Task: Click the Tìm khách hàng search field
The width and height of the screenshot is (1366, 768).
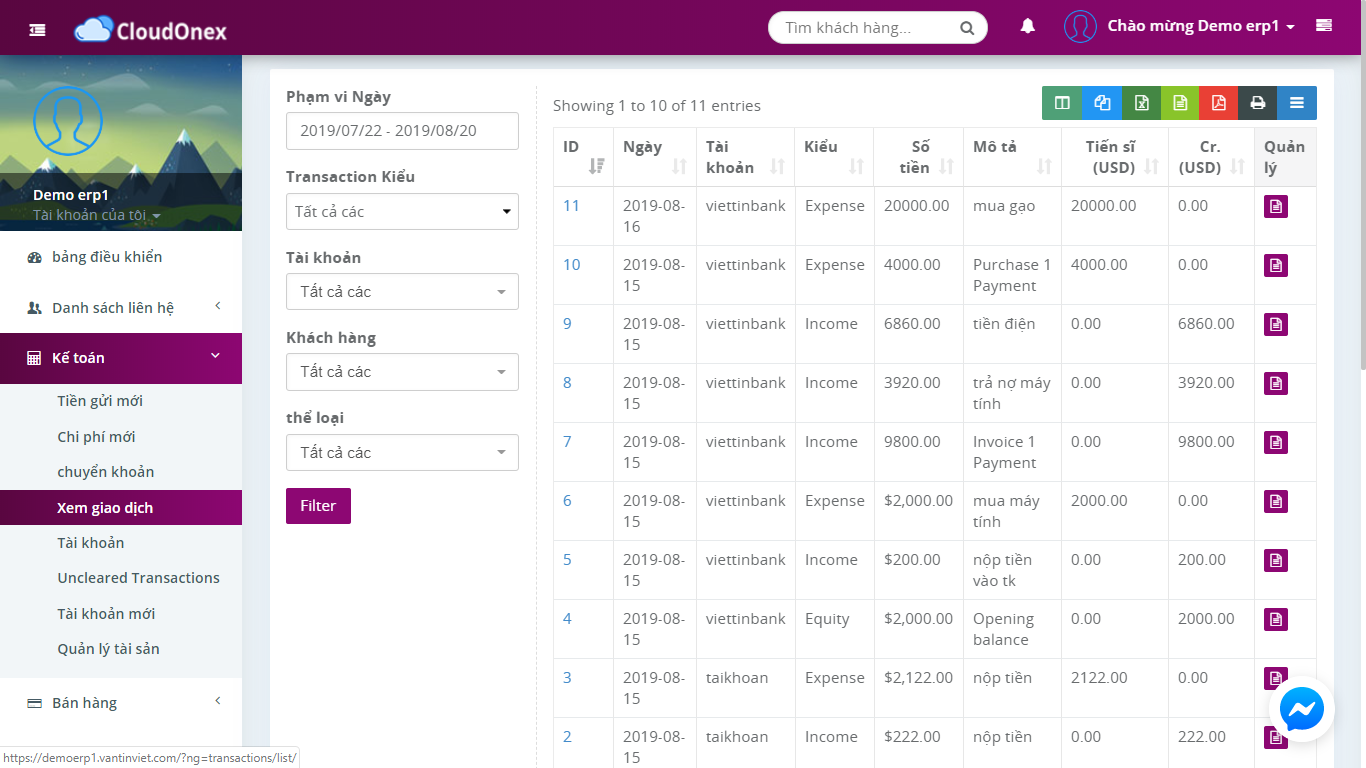Action: (868, 28)
